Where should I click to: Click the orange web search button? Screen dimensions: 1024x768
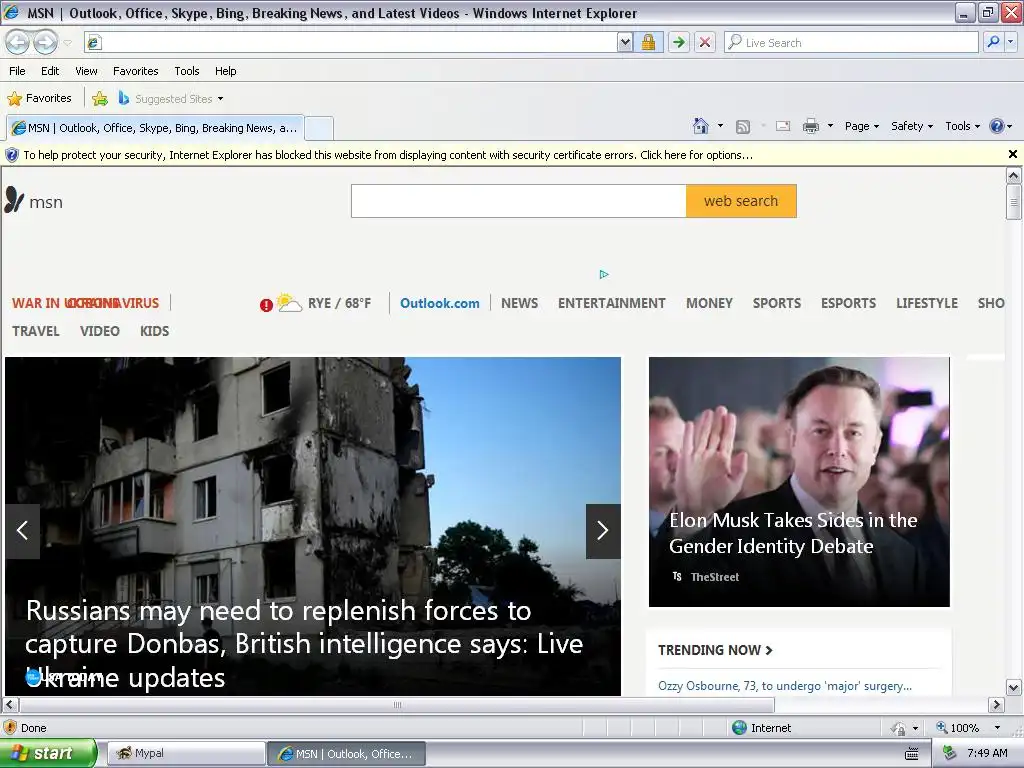(x=741, y=201)
